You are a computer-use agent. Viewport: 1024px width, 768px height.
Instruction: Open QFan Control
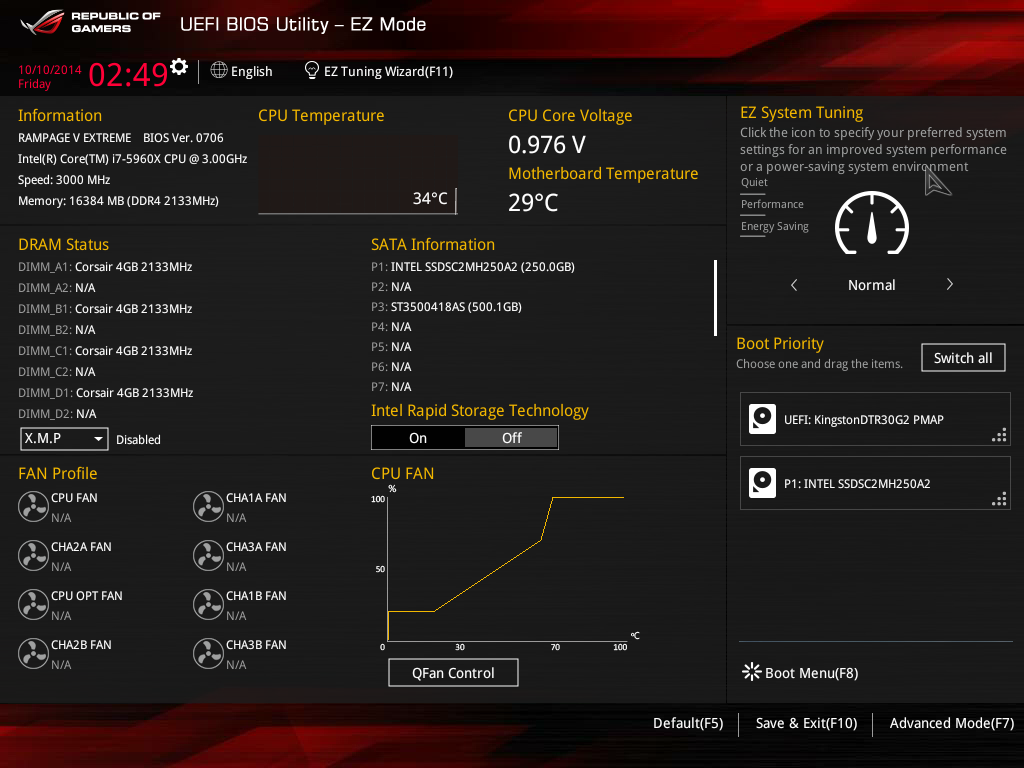(x=453, y=673)
